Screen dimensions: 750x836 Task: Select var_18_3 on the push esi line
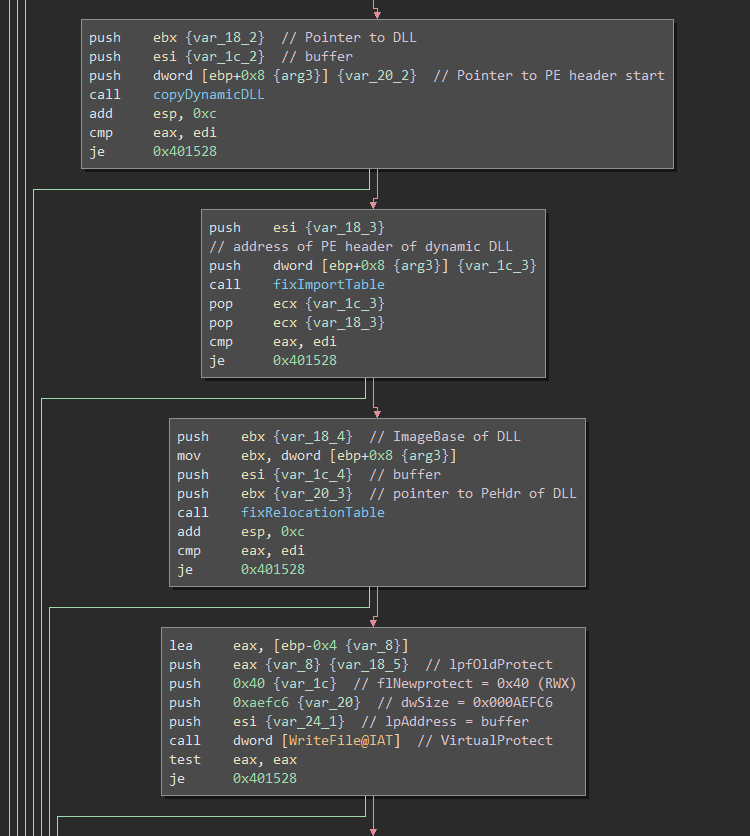coord(344,228)
